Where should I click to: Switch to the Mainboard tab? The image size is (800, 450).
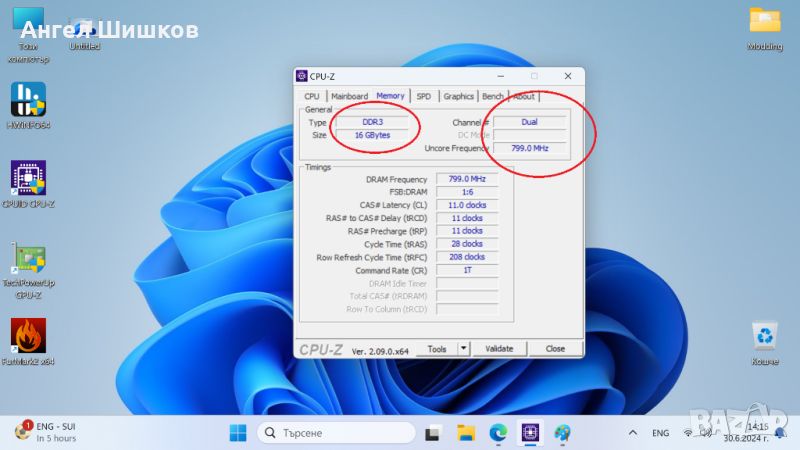[349, 96]
